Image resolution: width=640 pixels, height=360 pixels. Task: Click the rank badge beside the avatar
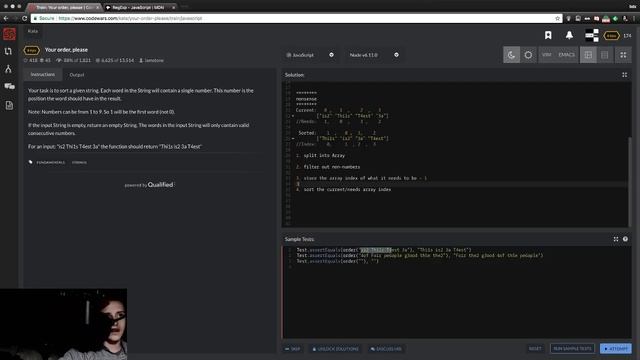611,36
